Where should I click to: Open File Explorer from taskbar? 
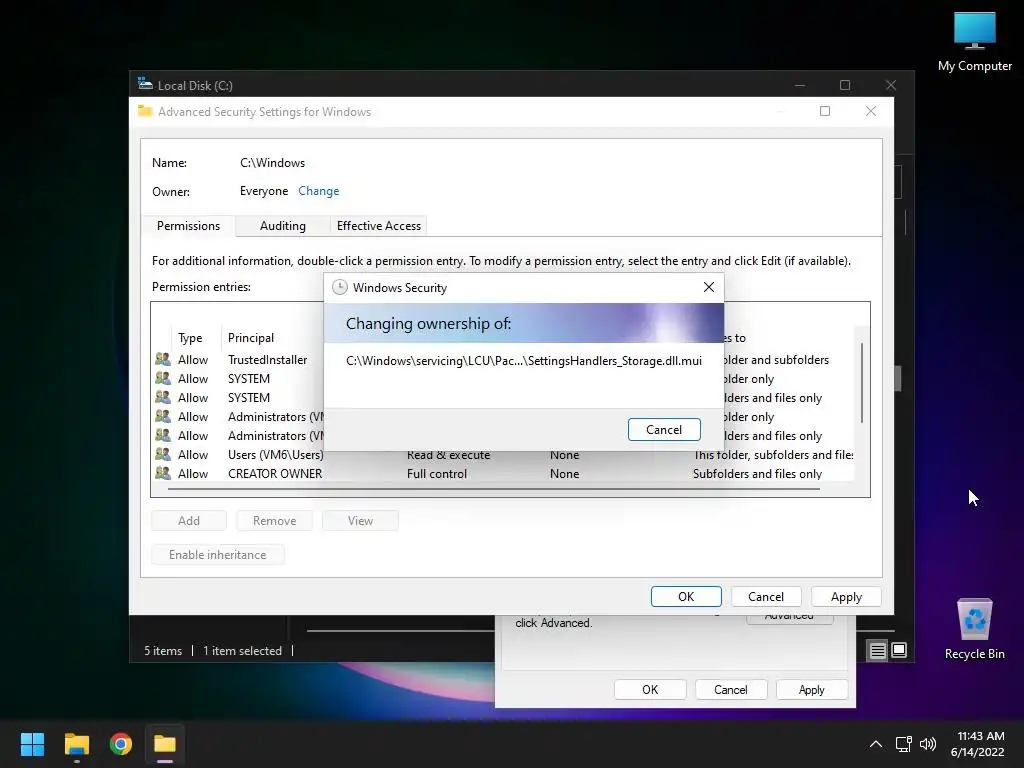click(76, 744)
